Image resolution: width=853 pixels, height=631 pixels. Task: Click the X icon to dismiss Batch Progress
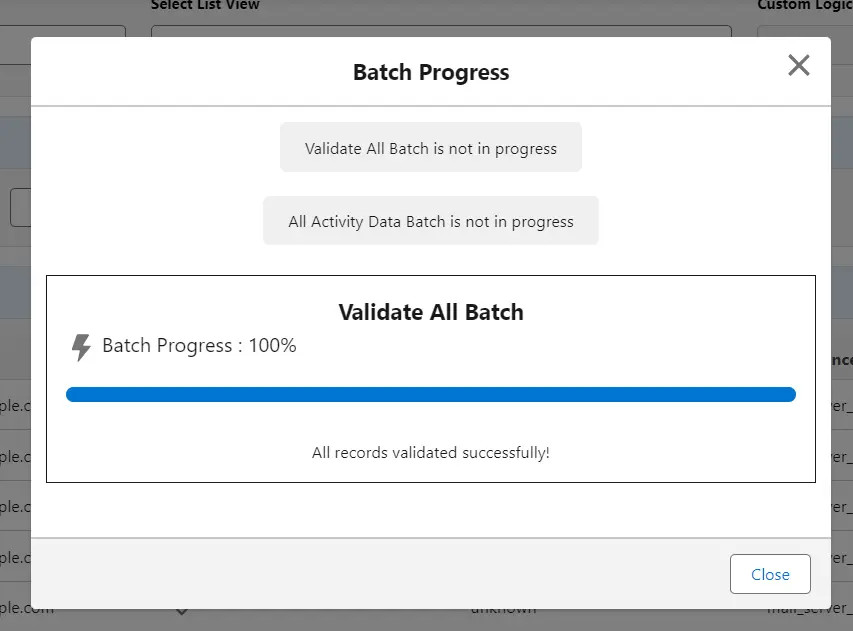pos(798,65)
